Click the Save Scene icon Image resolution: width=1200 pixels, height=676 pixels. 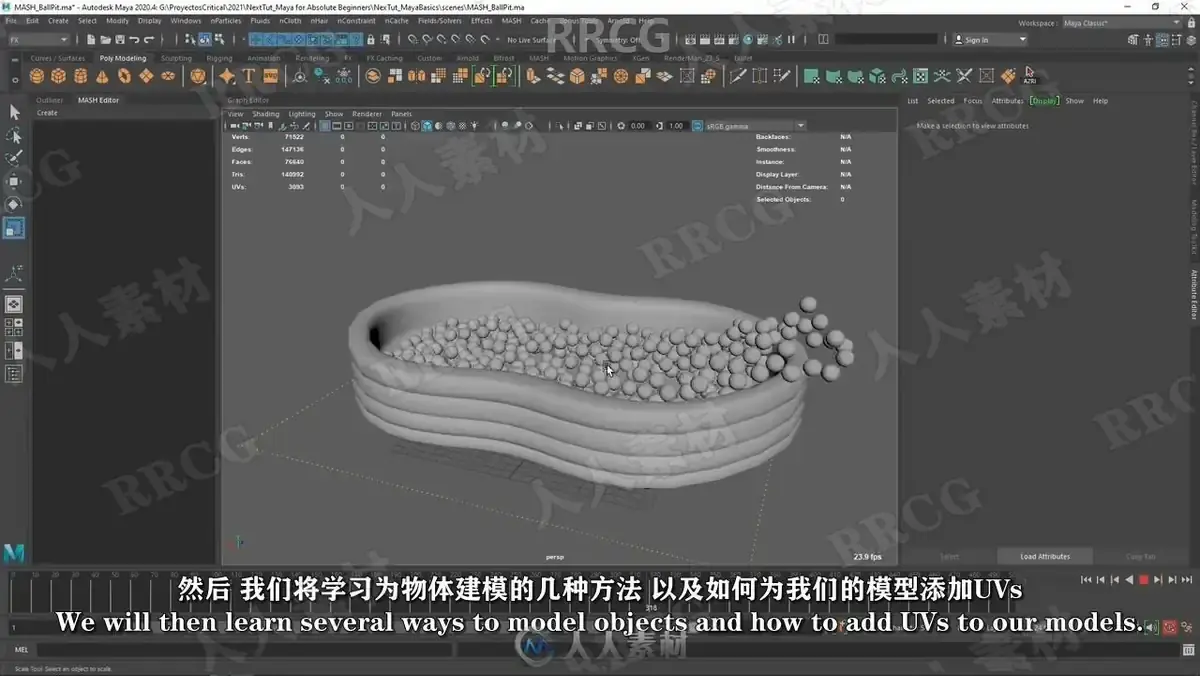(x=120, y=40)
